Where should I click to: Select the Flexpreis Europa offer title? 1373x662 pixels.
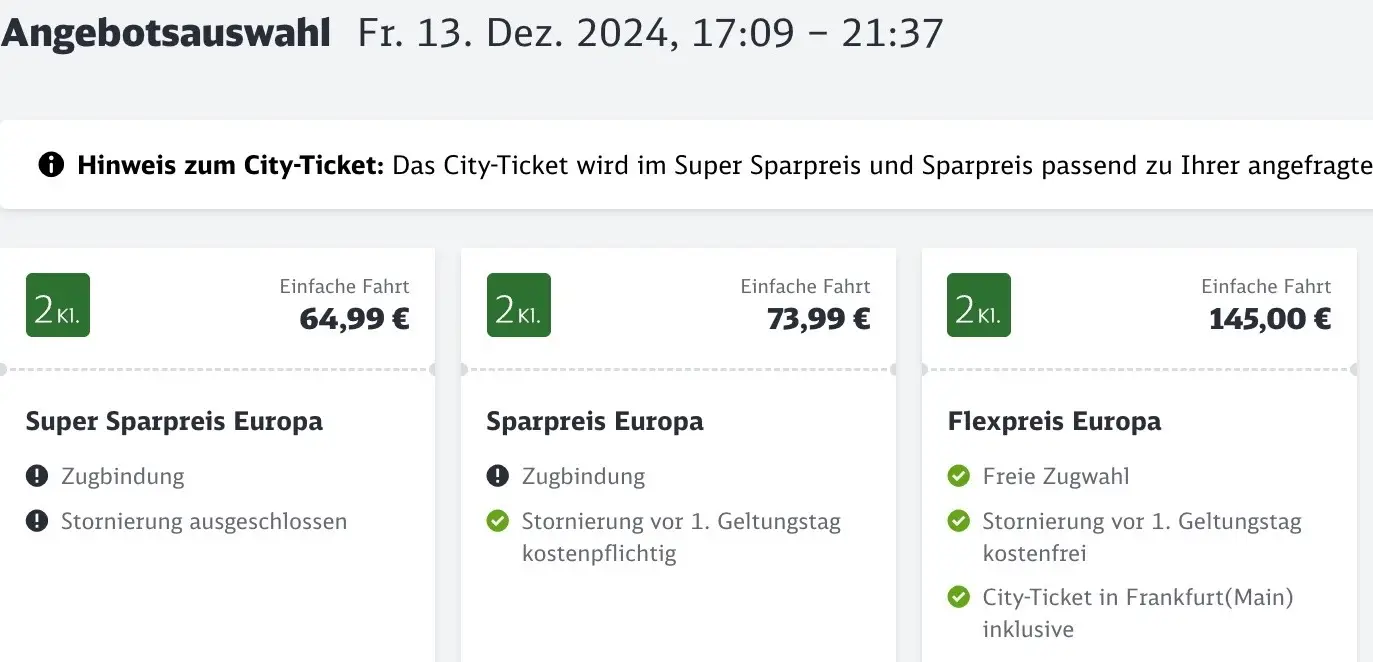pos(1054,421)
